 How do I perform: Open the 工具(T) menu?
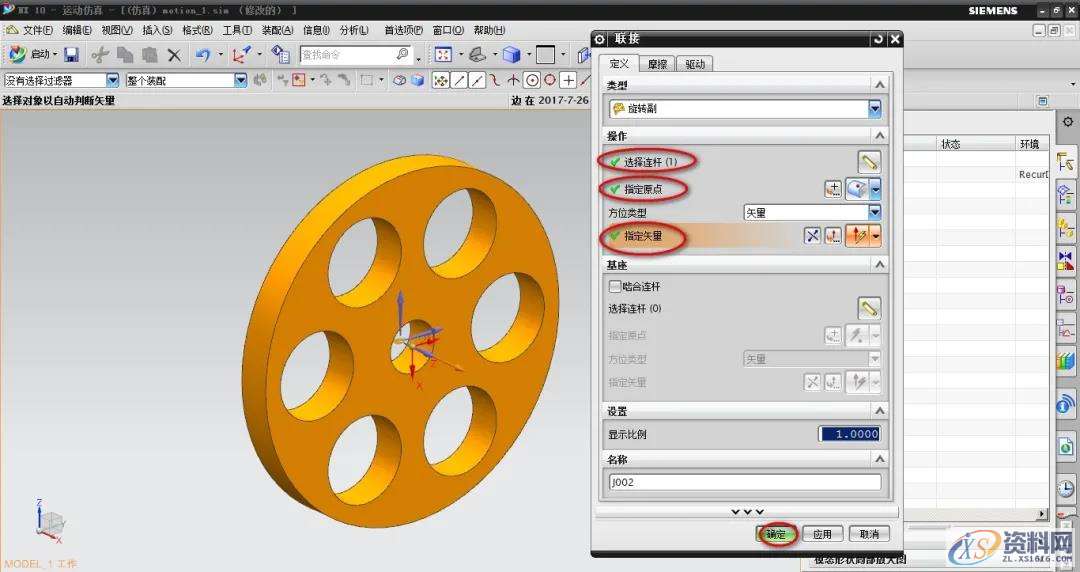237,30
